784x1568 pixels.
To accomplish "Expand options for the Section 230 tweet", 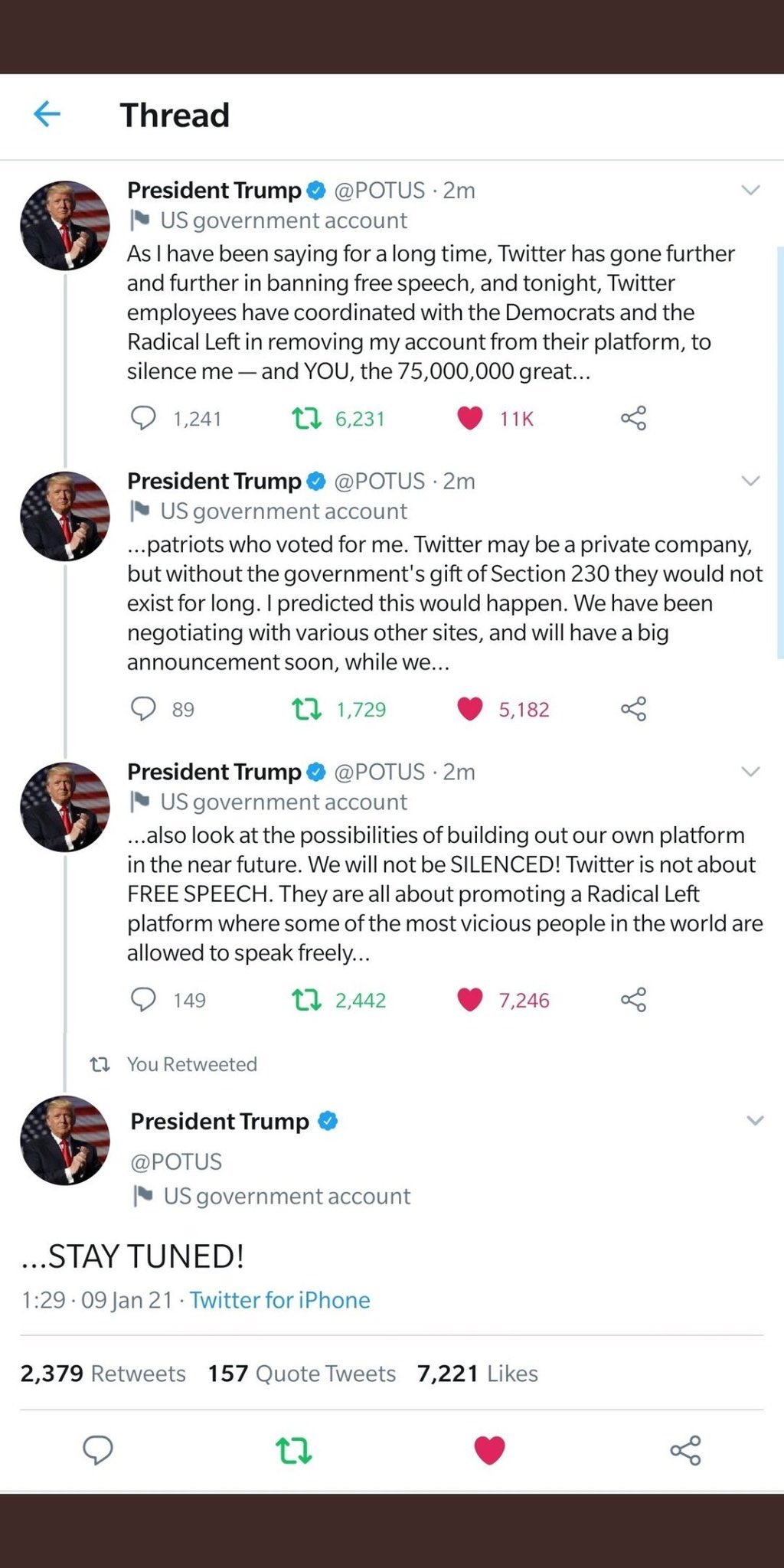I will click(x=751, y=481).
